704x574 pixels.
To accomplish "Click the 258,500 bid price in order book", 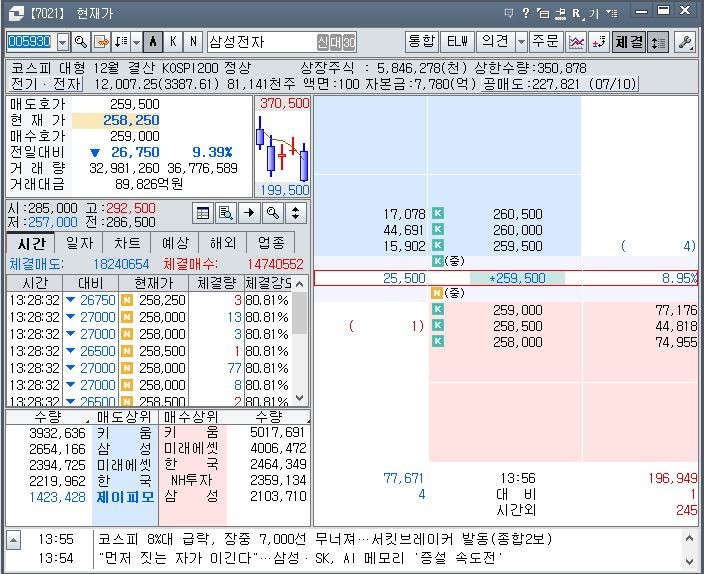I will coord(518,326).
